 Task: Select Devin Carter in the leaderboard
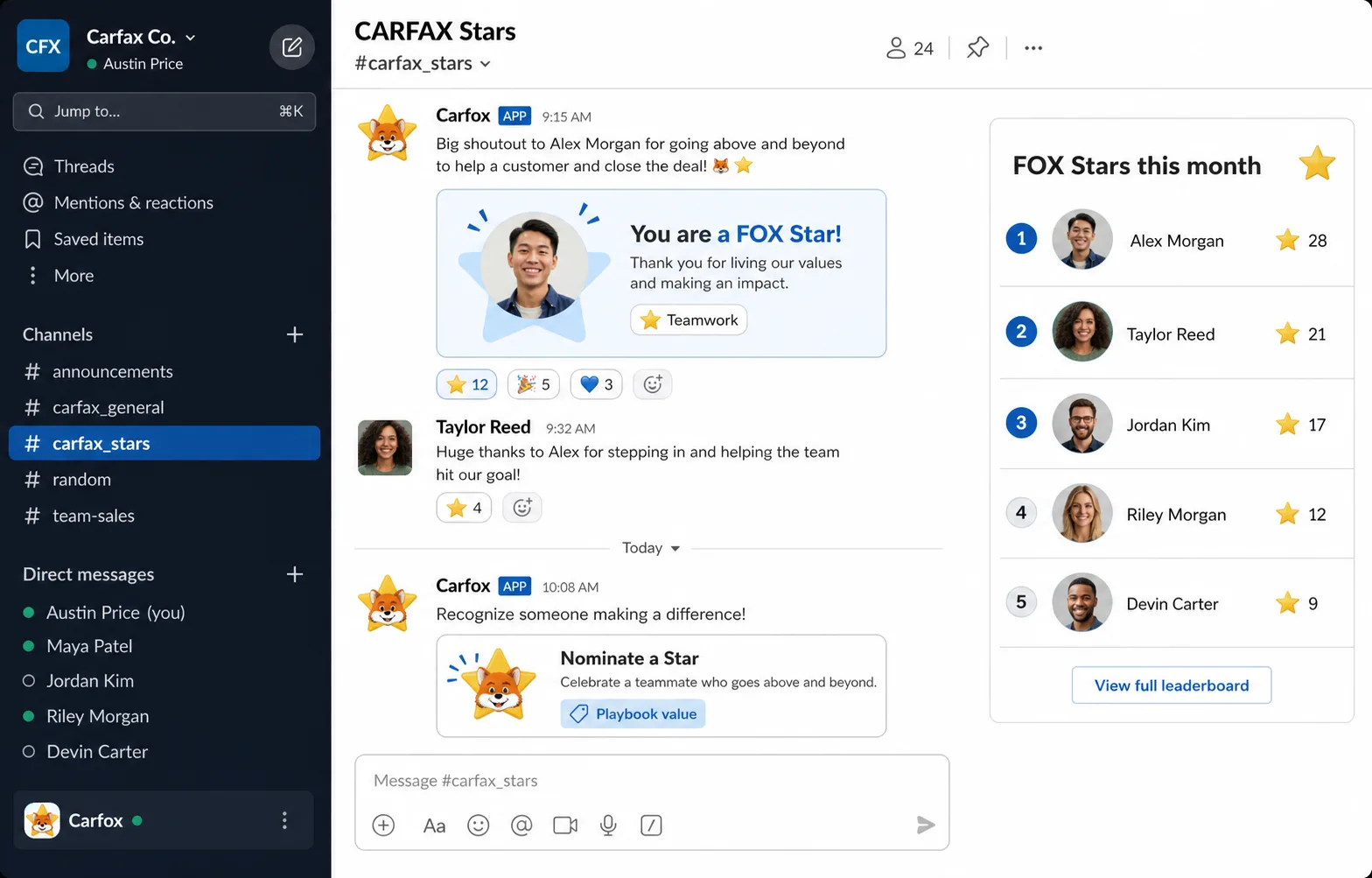point(1176,603)
